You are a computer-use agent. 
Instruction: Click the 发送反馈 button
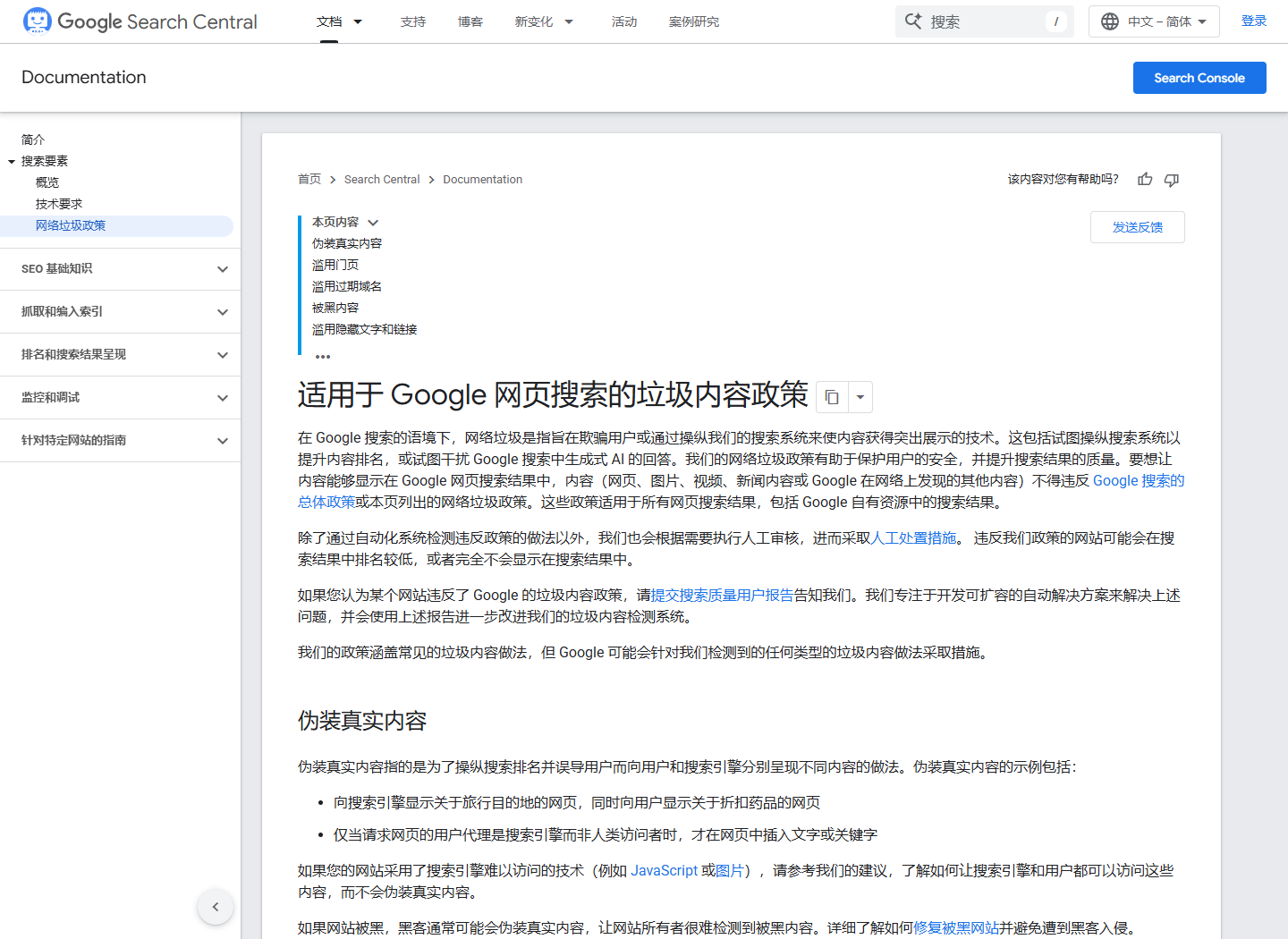(x=1138, y=227)
